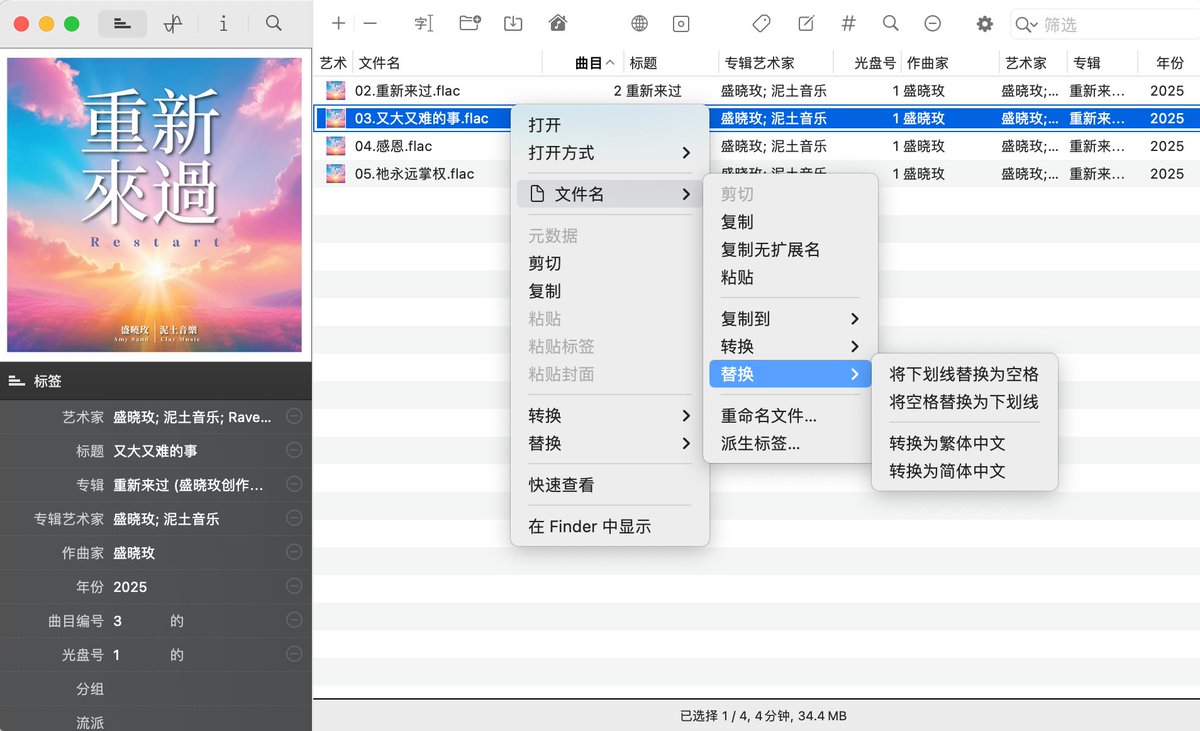Click the import tray arrow icon
Viewport: 1200px width, 731px height.
click(x=513, y=24)
